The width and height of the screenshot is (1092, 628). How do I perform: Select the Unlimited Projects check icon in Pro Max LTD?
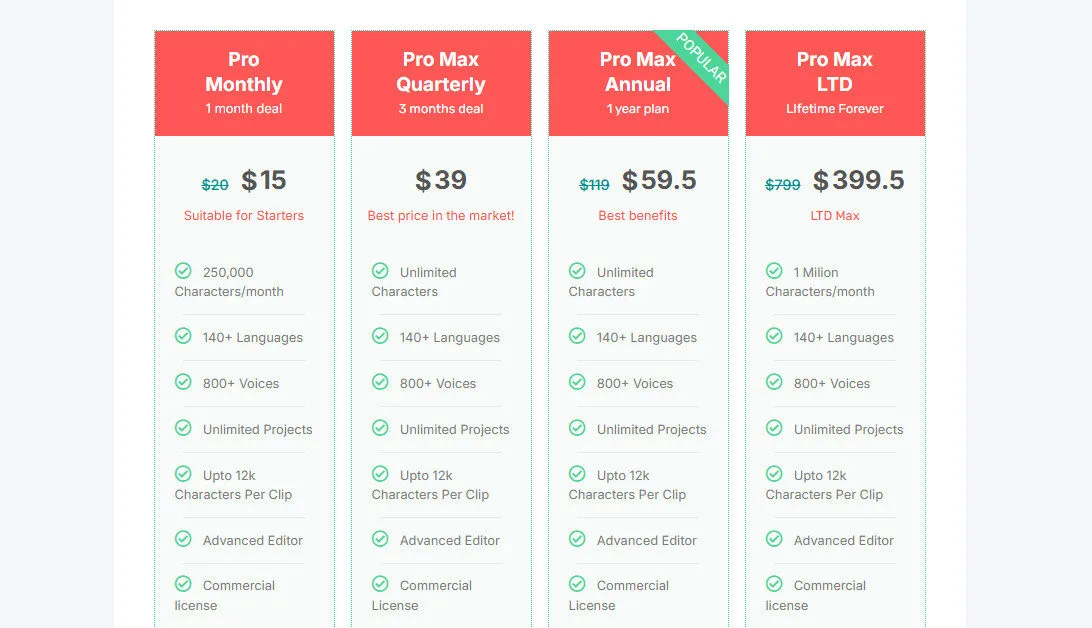[775, 428]
